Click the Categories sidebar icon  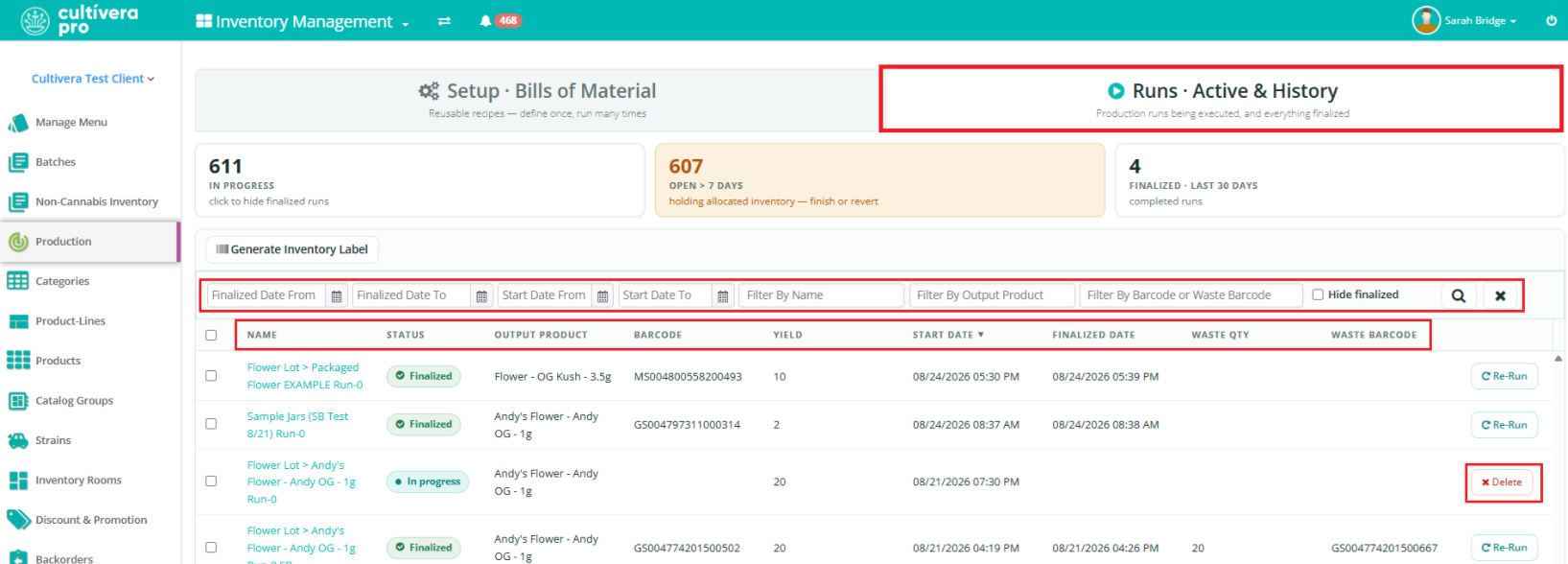tap(17, 281)
